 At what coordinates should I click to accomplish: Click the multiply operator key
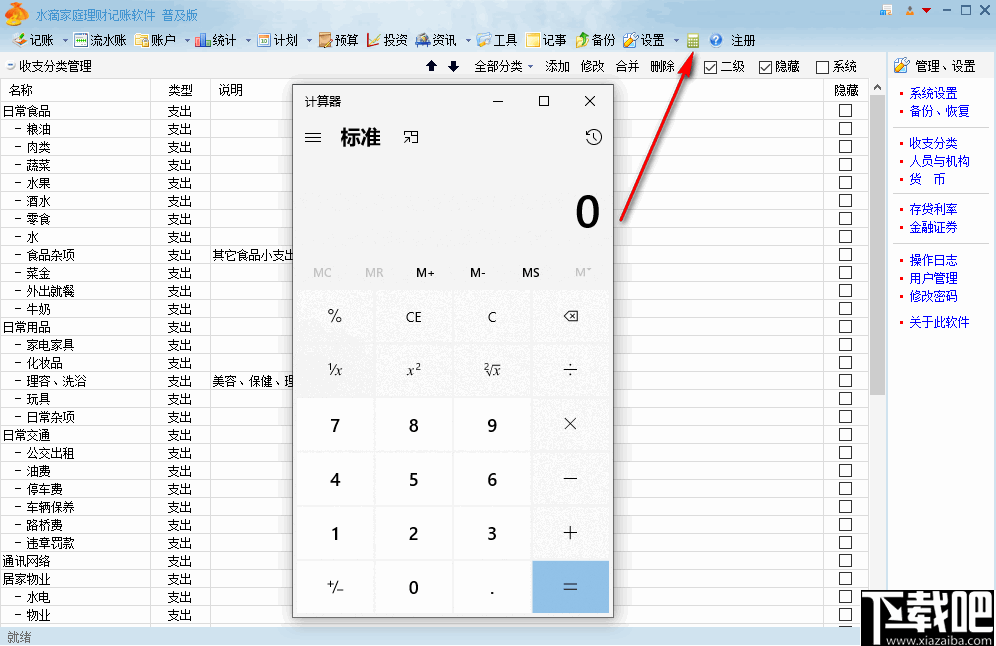(570, 424)
